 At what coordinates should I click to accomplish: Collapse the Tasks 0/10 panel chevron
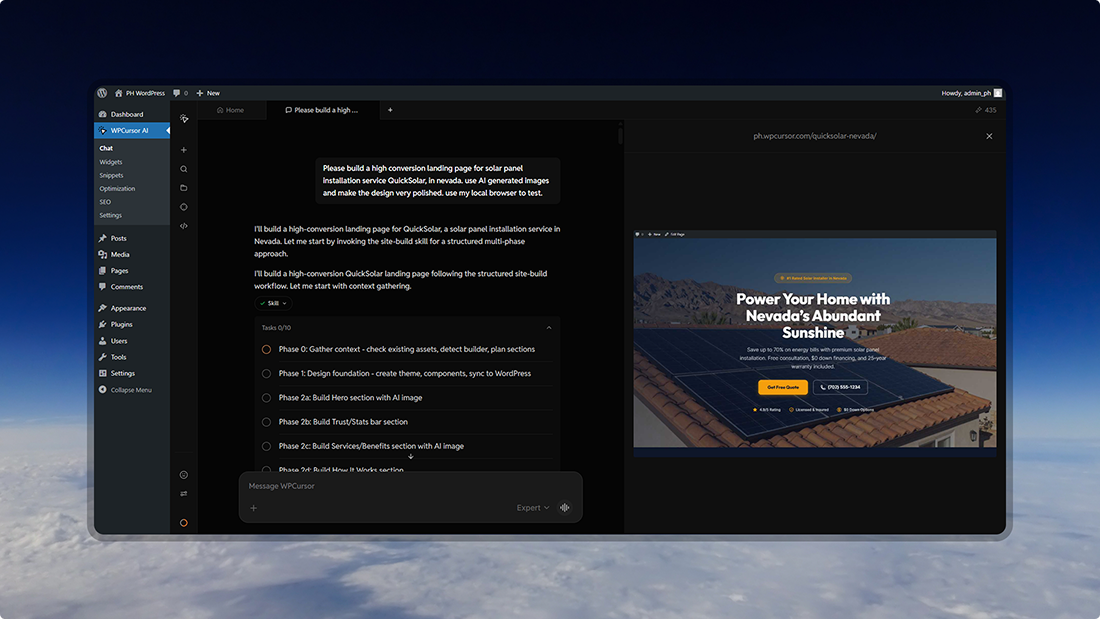click(x=548, y=327)
